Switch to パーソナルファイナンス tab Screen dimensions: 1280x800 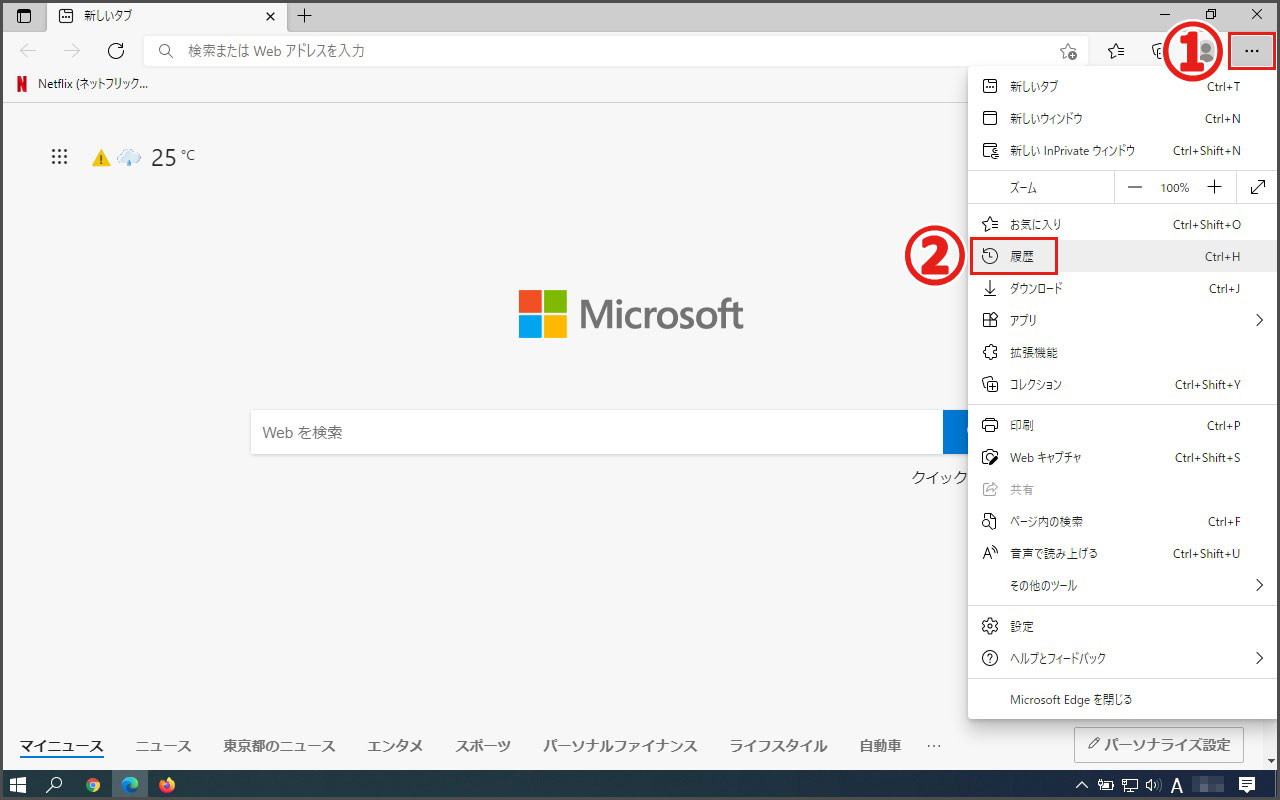coord(620,746)
